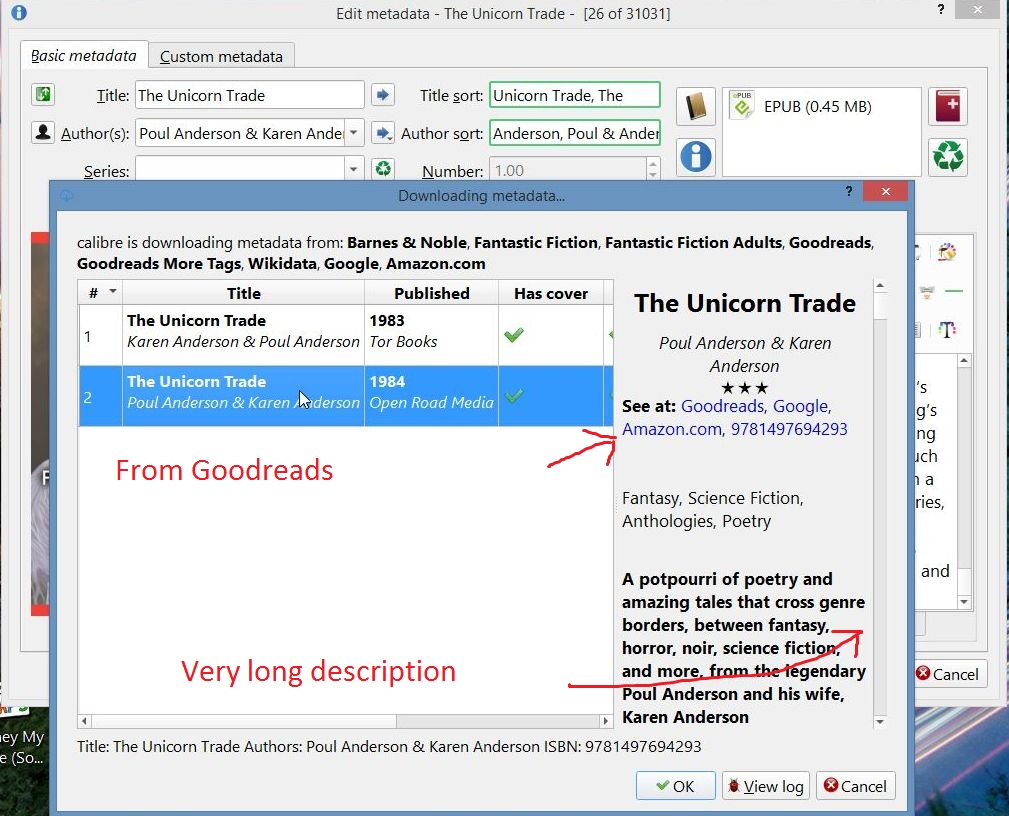
Task: Click the sort arrow in the # column header
Action: coord(113,292)
